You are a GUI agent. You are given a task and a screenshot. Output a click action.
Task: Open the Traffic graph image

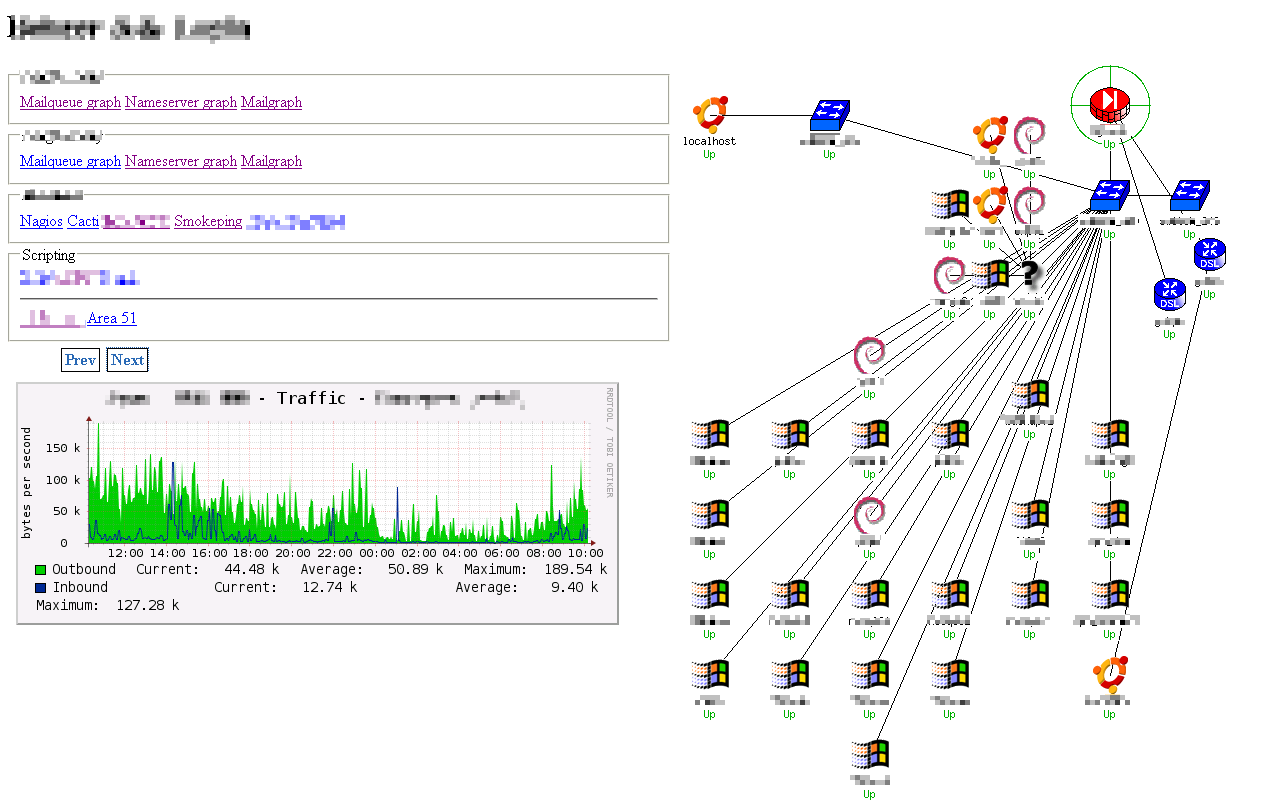point(317,503)
